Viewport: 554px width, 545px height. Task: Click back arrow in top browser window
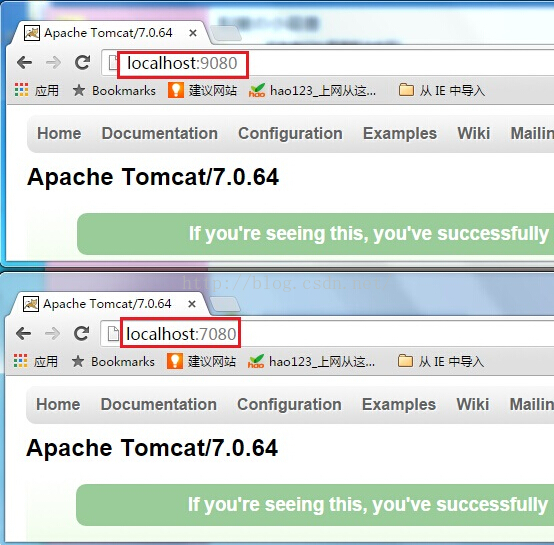(24, 63)
